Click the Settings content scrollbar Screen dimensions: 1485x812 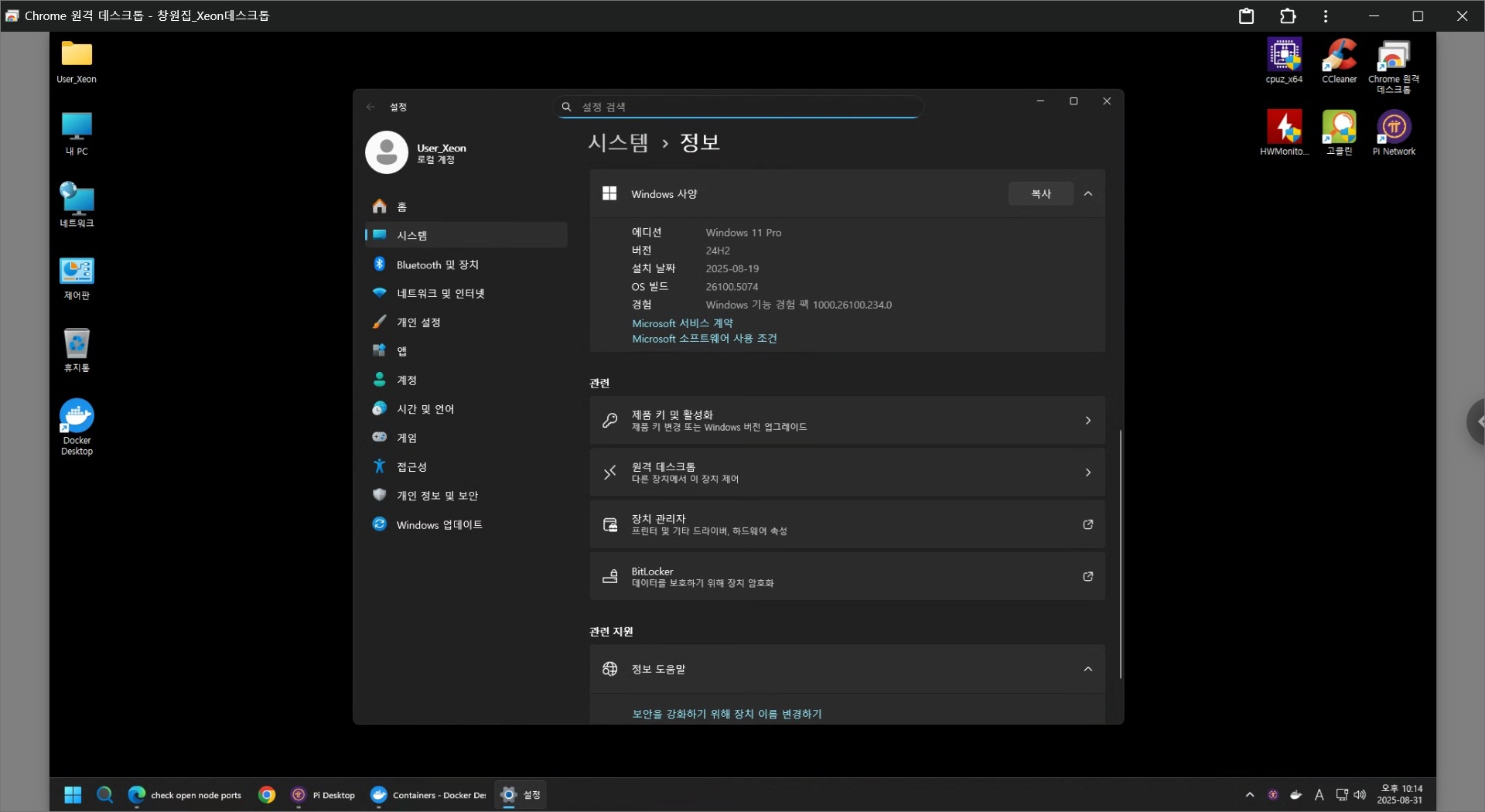click(1120, 554)
